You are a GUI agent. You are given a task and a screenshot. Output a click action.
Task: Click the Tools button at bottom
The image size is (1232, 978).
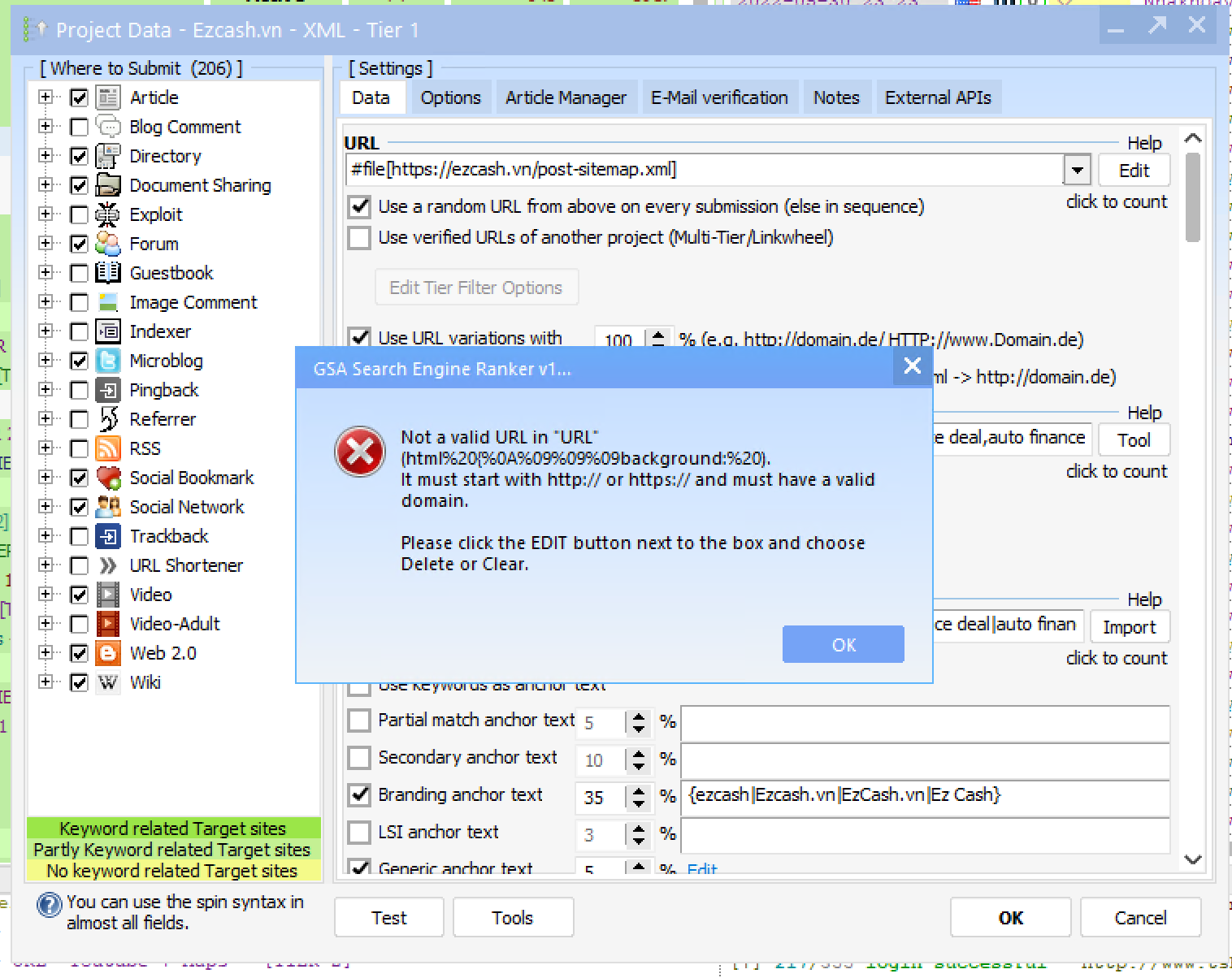[x=513, y=917]
